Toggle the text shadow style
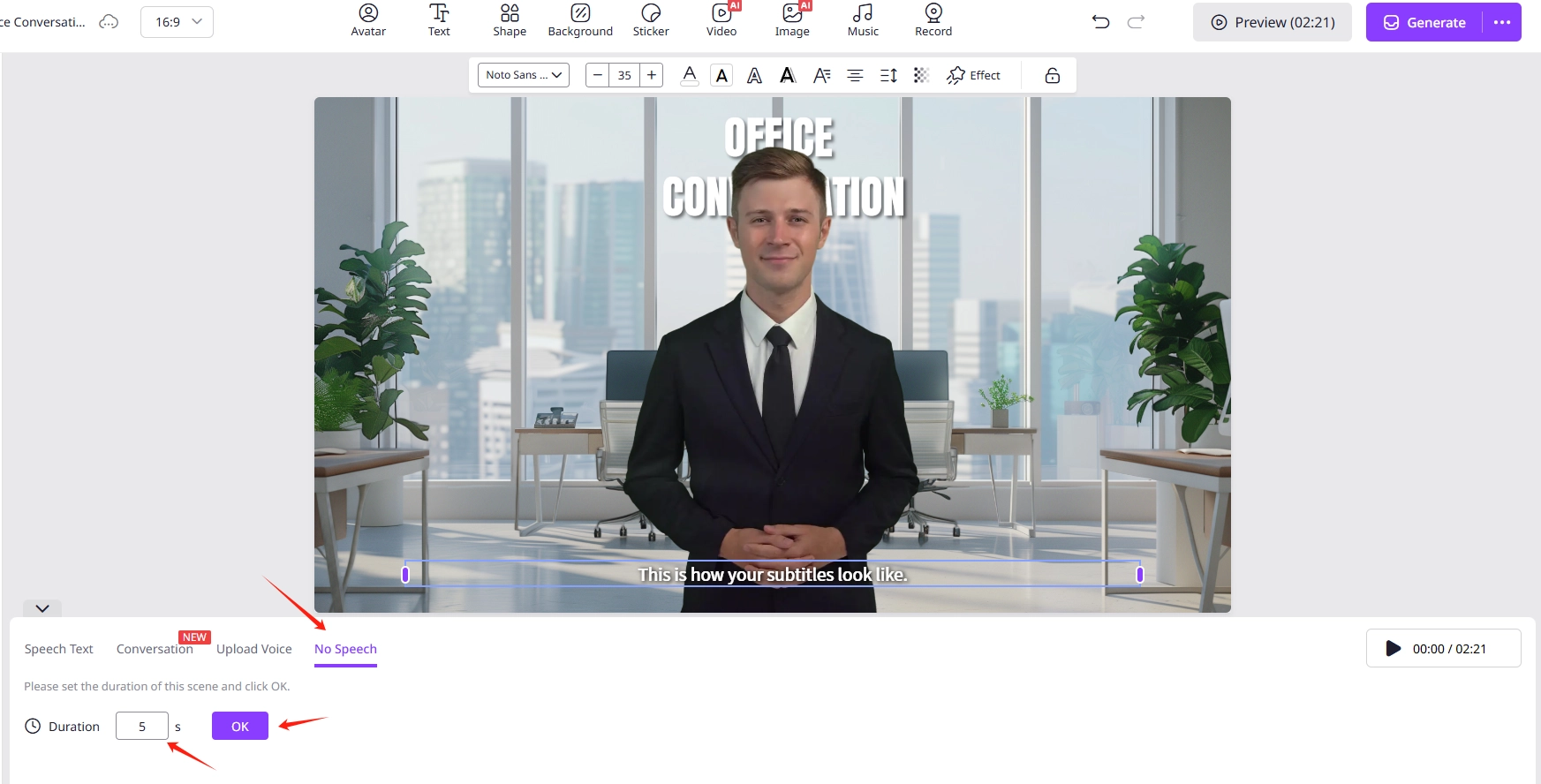 [788, 76]
